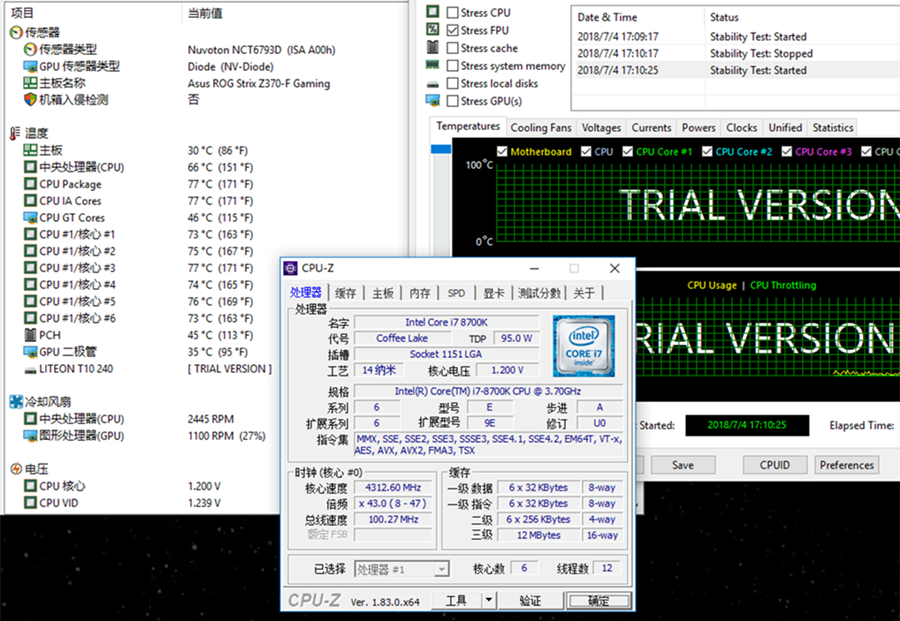Click the 传感器 gauge icon in sensor list
This screenshot has height=621, width=900.
[16, 32]
